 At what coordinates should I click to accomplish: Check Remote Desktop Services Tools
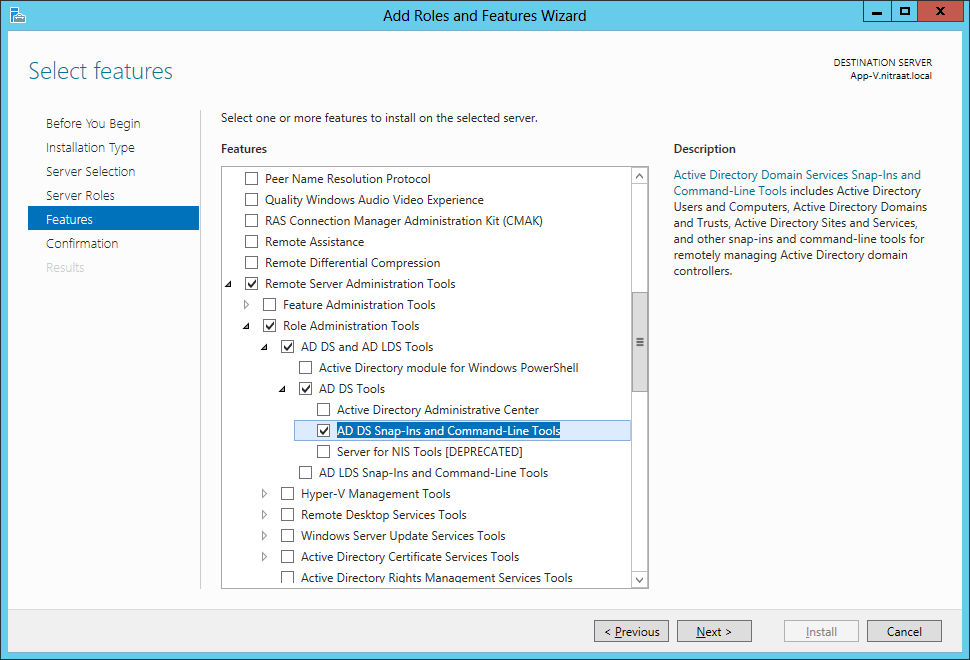tap(287, 515)
